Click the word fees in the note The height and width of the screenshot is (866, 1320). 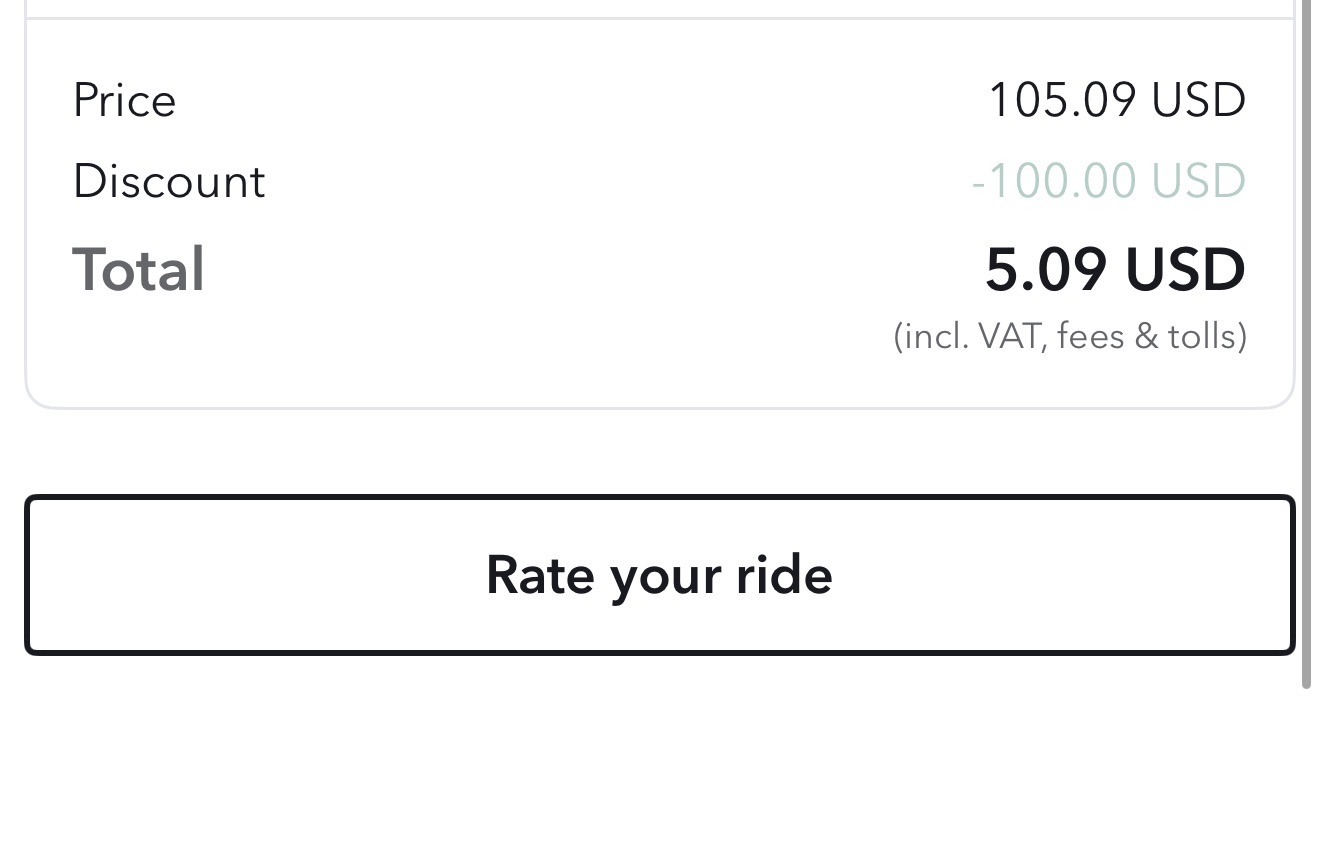1090,336
